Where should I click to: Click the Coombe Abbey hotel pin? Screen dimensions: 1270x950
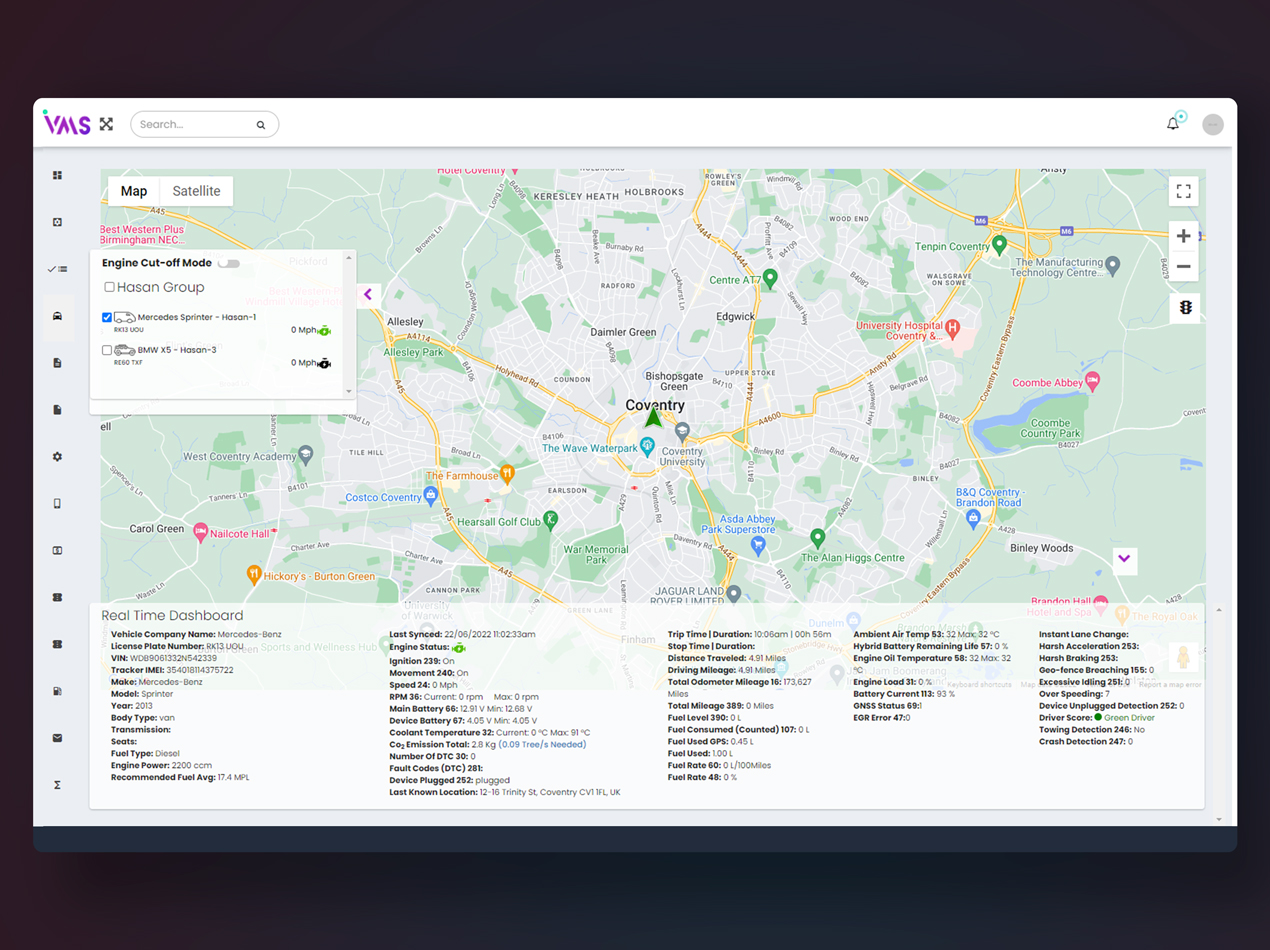point(1092,380)
